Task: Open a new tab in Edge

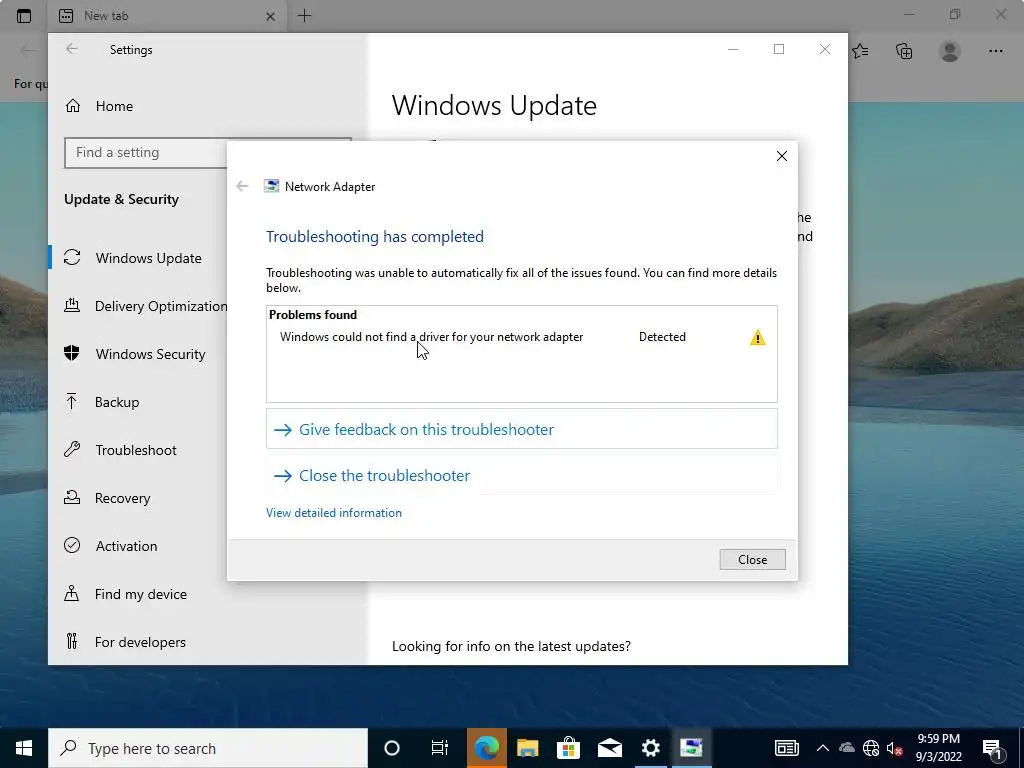Action: (x=304, y=16)
